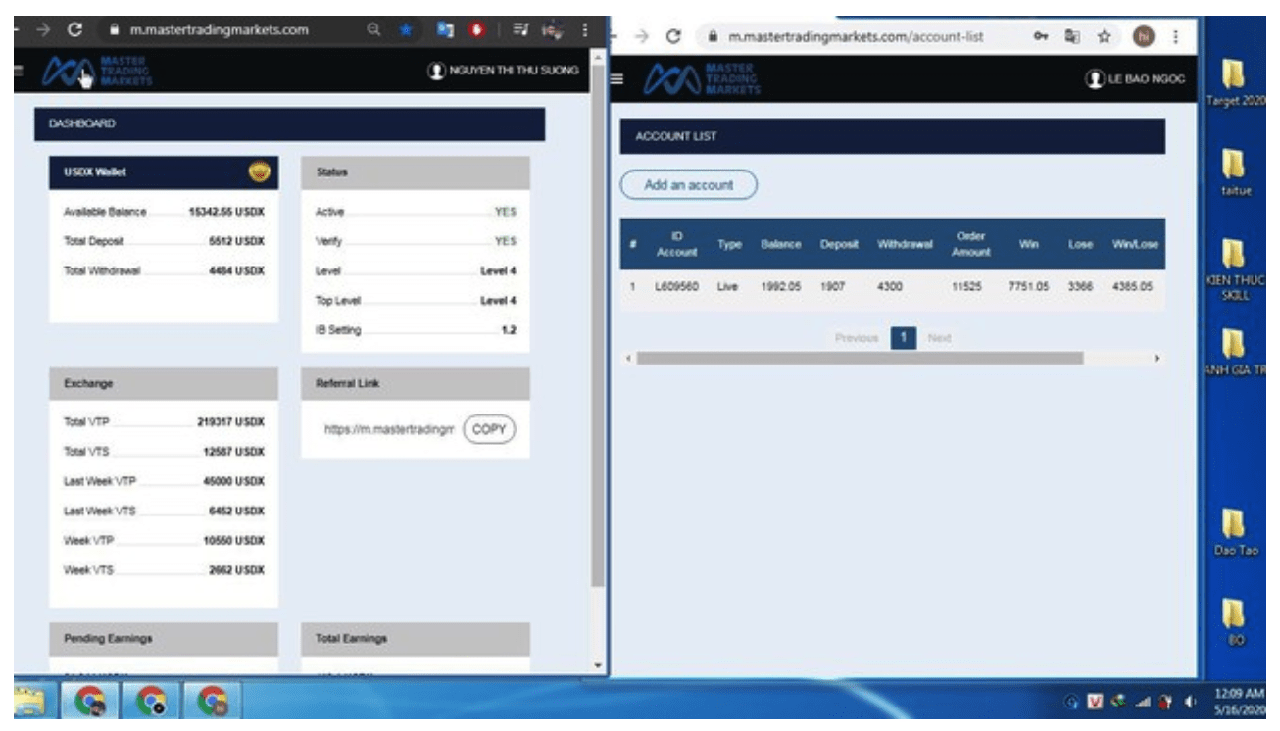Open user menu LE BAO NGOC

(x=1135, y=79)
